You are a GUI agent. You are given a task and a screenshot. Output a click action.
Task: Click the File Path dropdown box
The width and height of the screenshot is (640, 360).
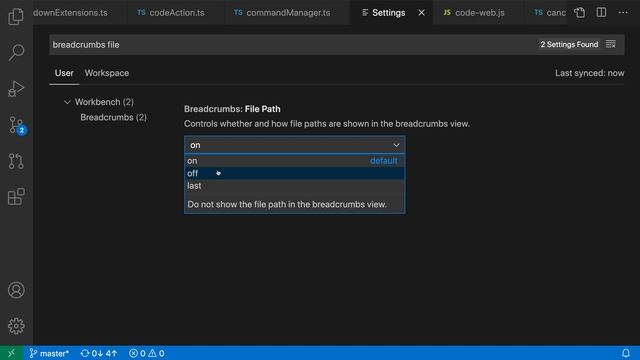[295, 145]
